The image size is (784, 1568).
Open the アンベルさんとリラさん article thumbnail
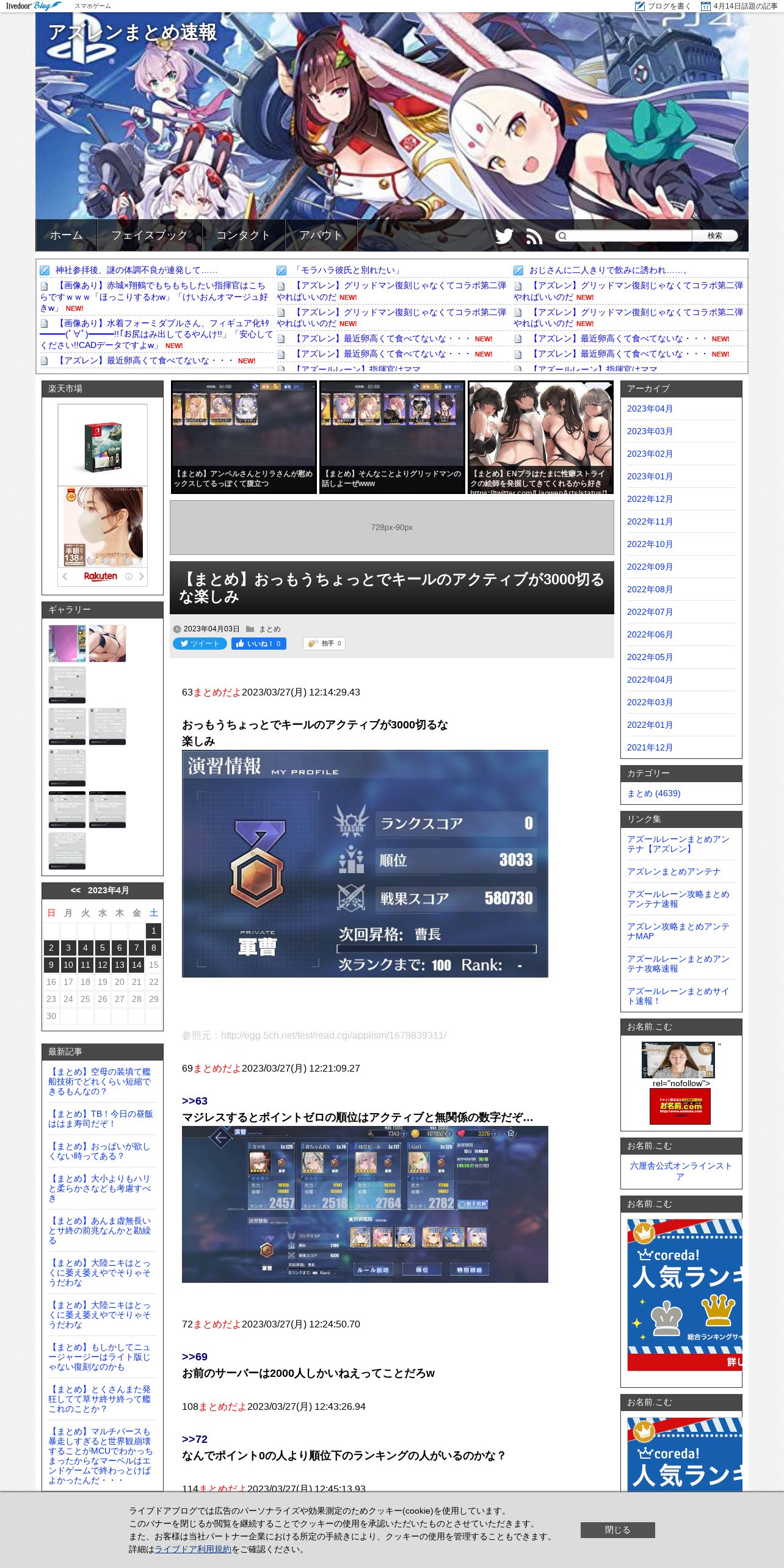click(x=244, y=437)
